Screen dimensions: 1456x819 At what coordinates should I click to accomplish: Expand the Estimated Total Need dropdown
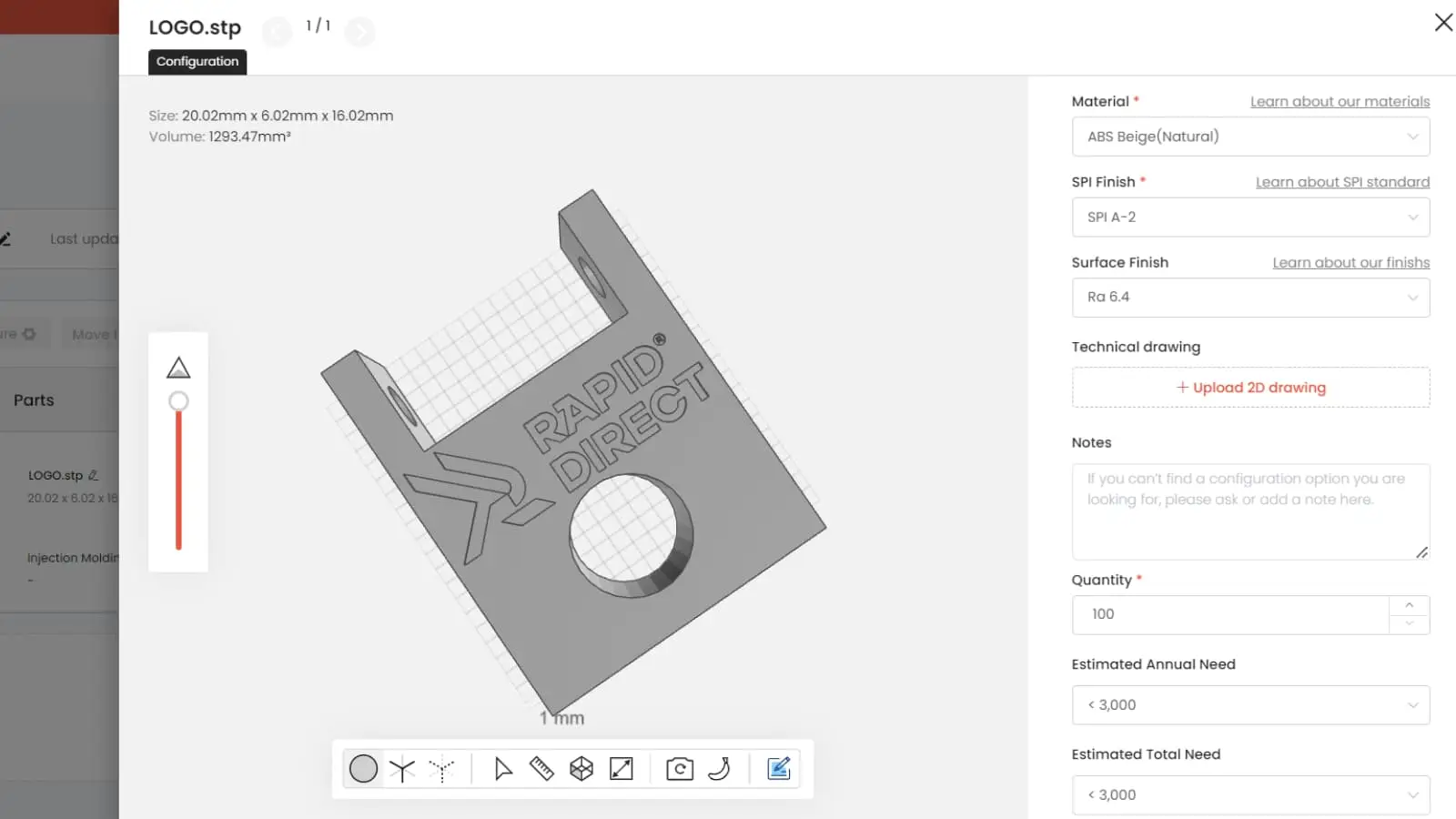(1250, 795)
